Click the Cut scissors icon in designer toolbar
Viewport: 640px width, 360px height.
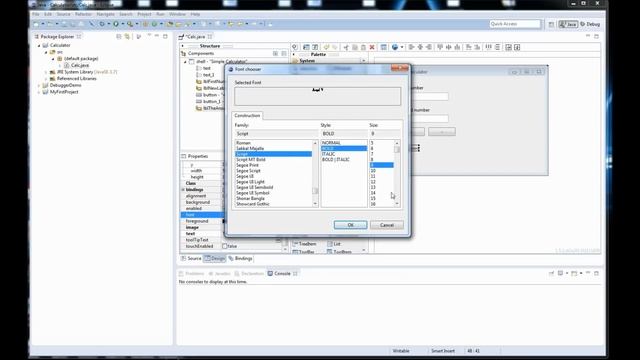(x=346, y=47)
